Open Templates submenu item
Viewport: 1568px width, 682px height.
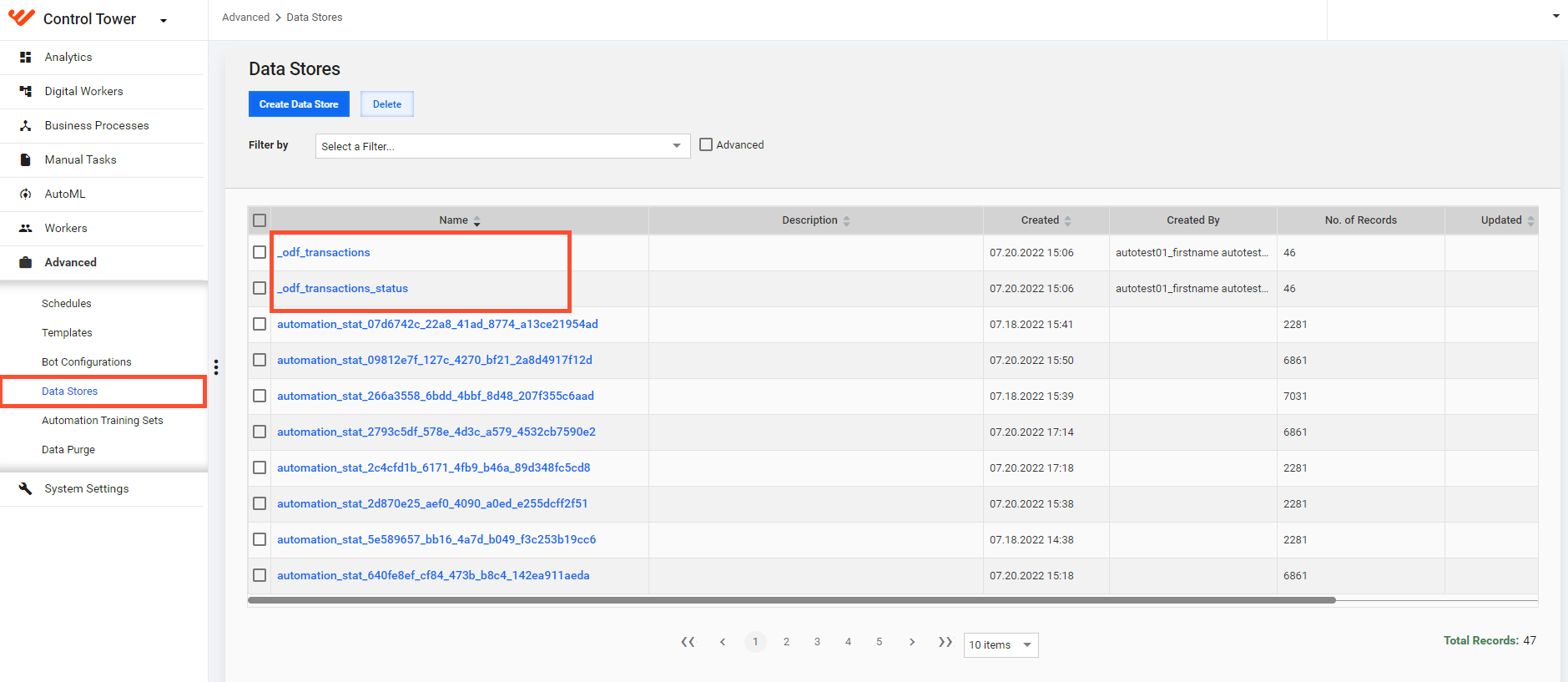pyautogui.click(x=67, y=332)
